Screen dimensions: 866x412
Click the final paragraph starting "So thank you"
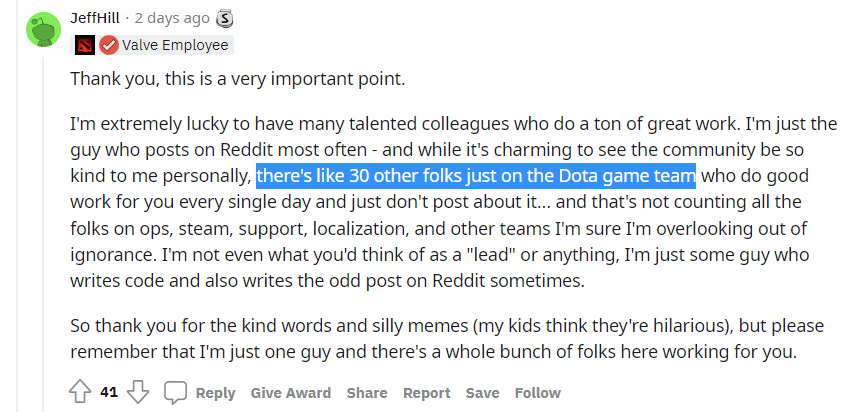pos(435,339)
